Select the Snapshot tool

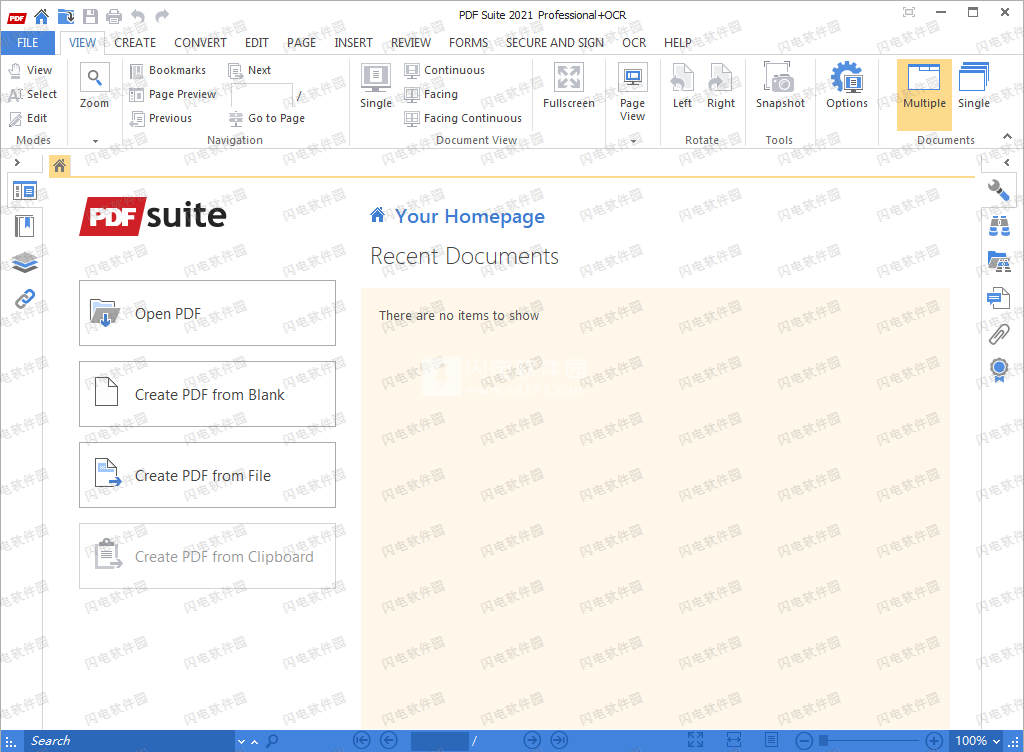[780, 86]
